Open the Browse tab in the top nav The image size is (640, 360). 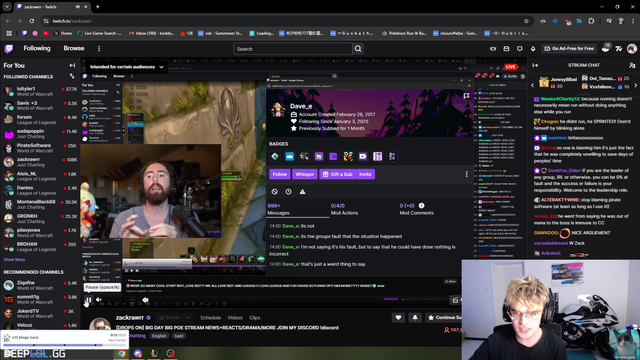tap(74, 48)
